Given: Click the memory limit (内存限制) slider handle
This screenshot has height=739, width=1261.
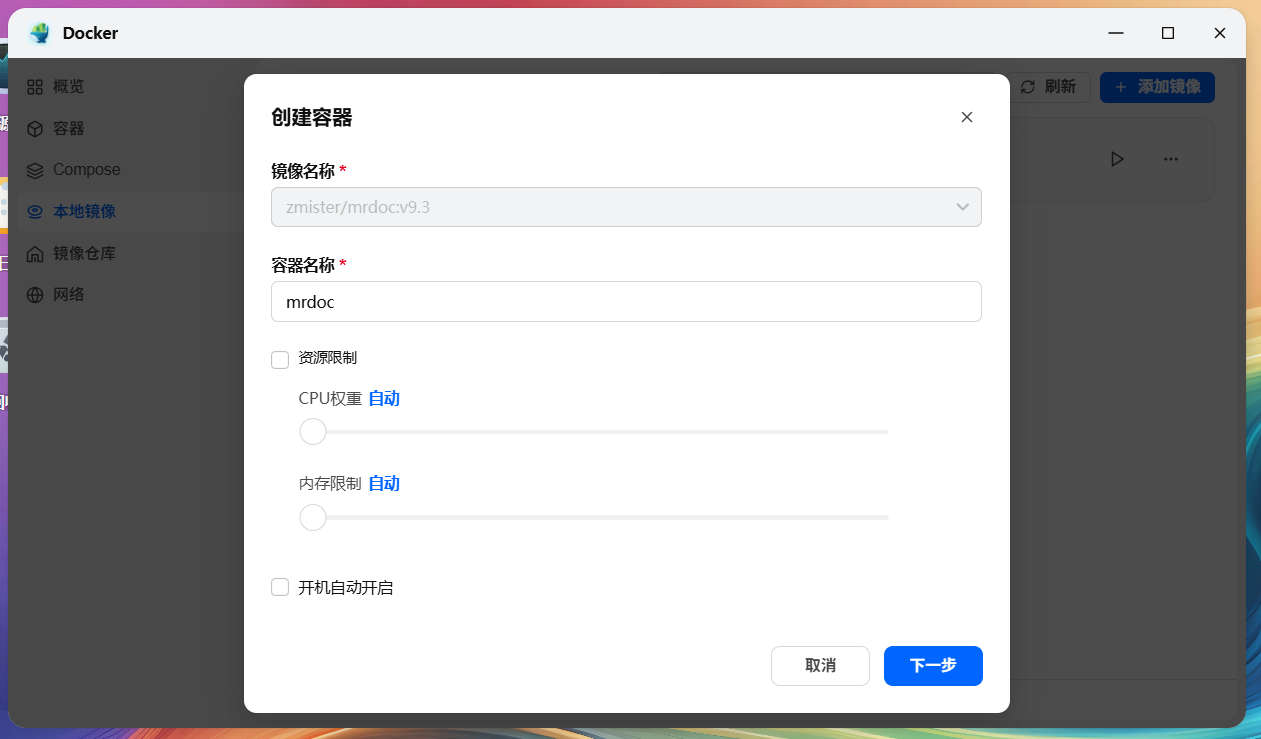Looking at the screenshot, I should pyautogui.click(x=313, y=517).
